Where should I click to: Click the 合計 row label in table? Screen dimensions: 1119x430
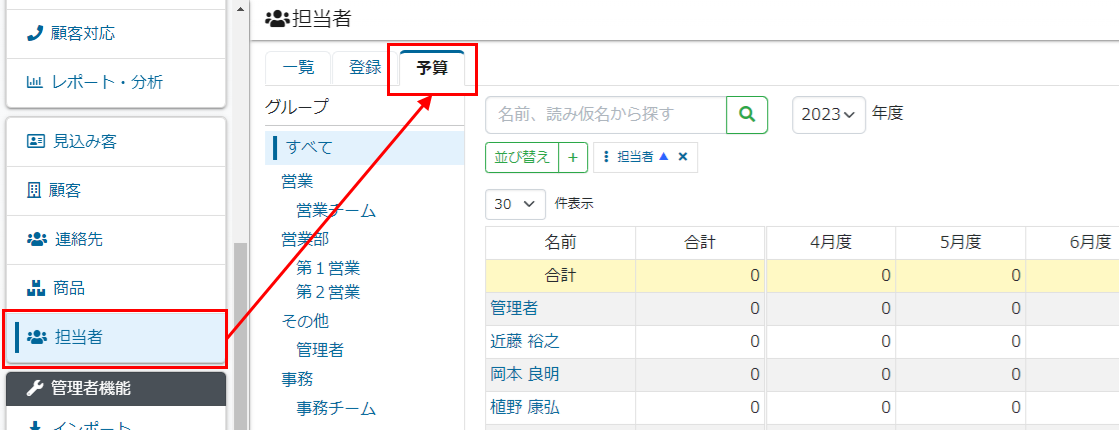(560, 275)
